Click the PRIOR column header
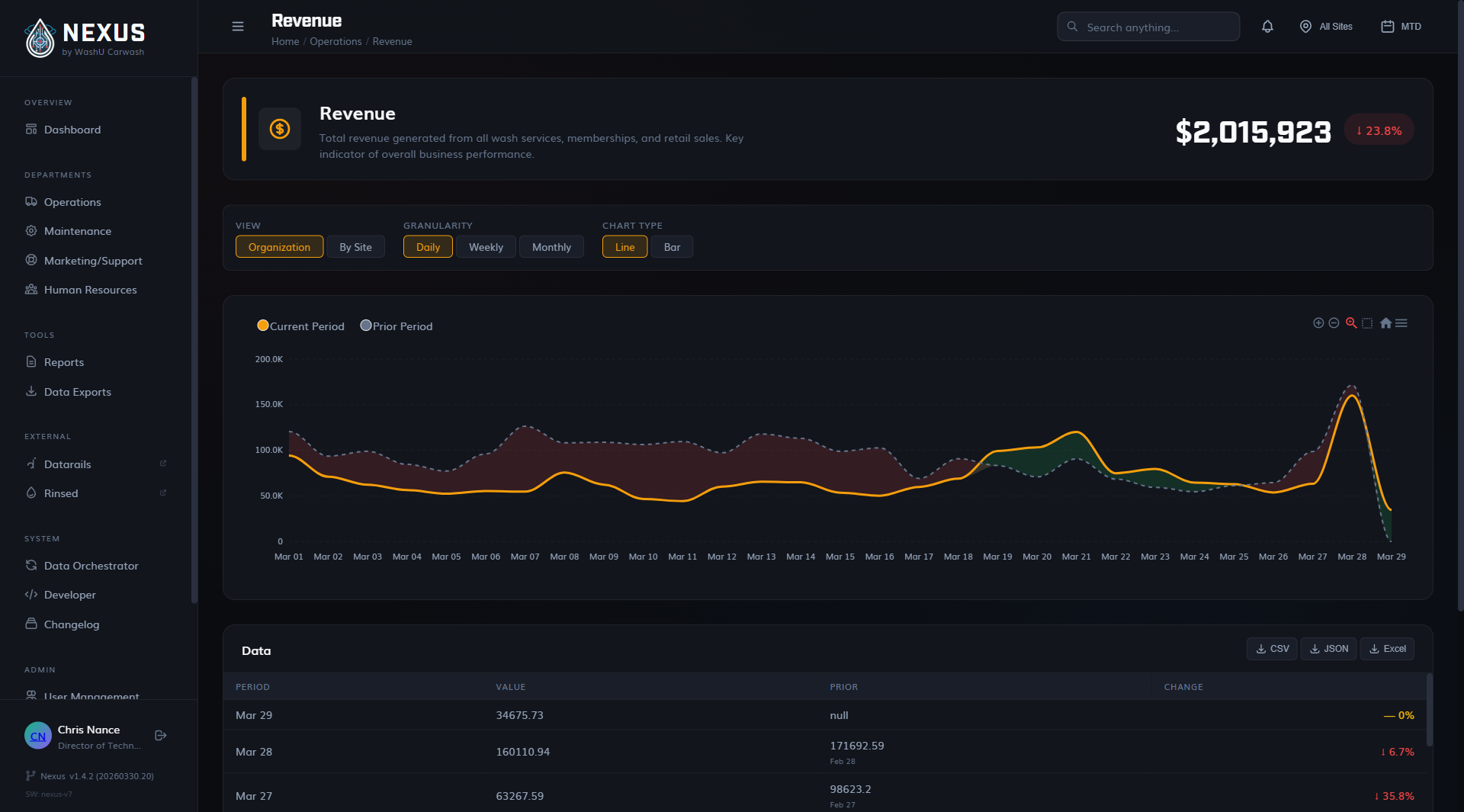This screenshot has width=1464, height=812. (843, 687)
